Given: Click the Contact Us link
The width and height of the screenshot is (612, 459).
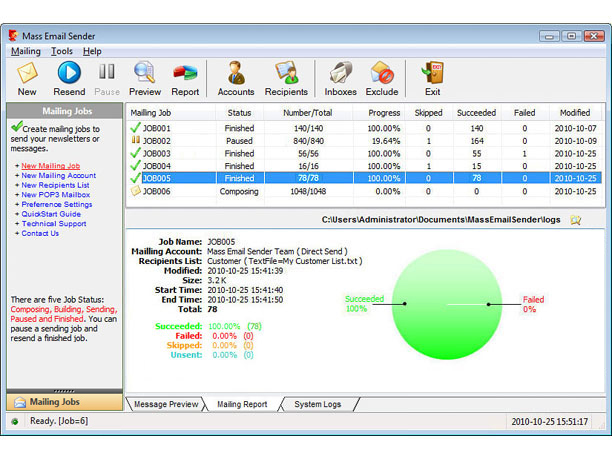Looking at the screenshot, I should [x=40, y=233].
